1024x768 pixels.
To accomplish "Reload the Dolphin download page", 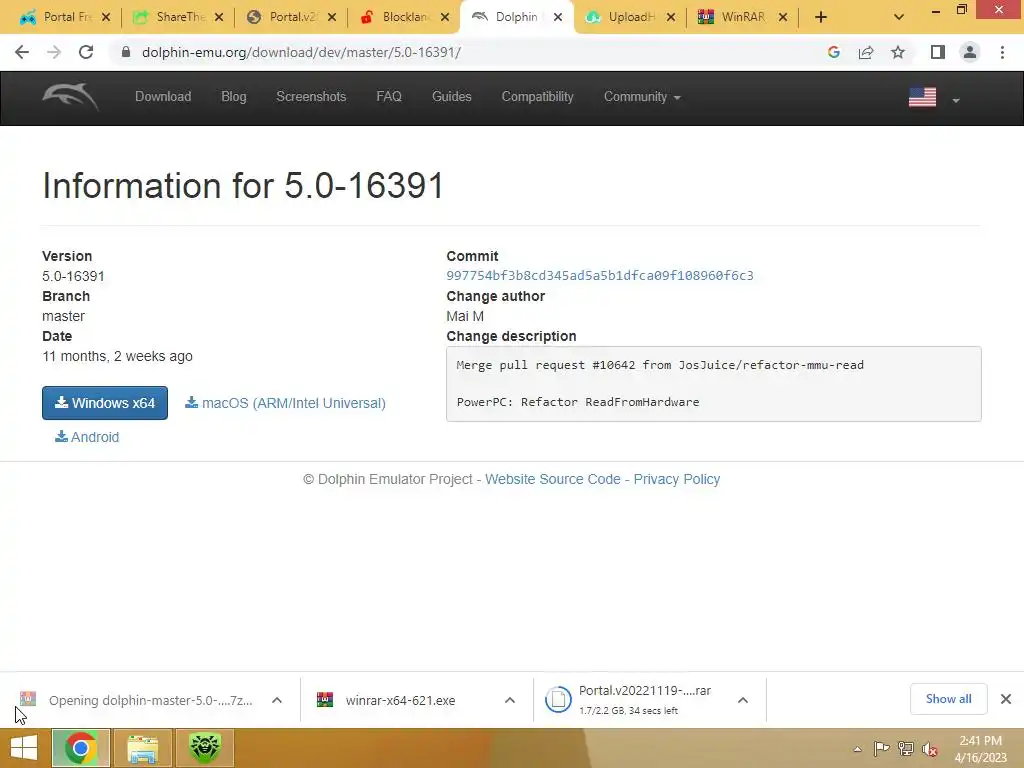I will point(86,52).
